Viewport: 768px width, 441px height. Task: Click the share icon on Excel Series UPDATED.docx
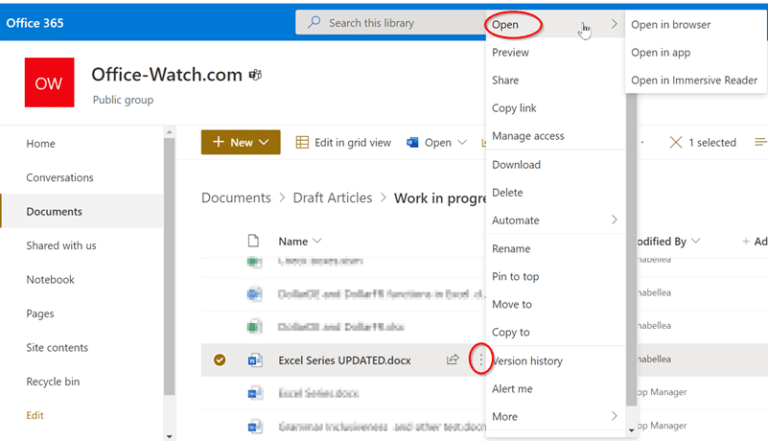click(453, 360)
